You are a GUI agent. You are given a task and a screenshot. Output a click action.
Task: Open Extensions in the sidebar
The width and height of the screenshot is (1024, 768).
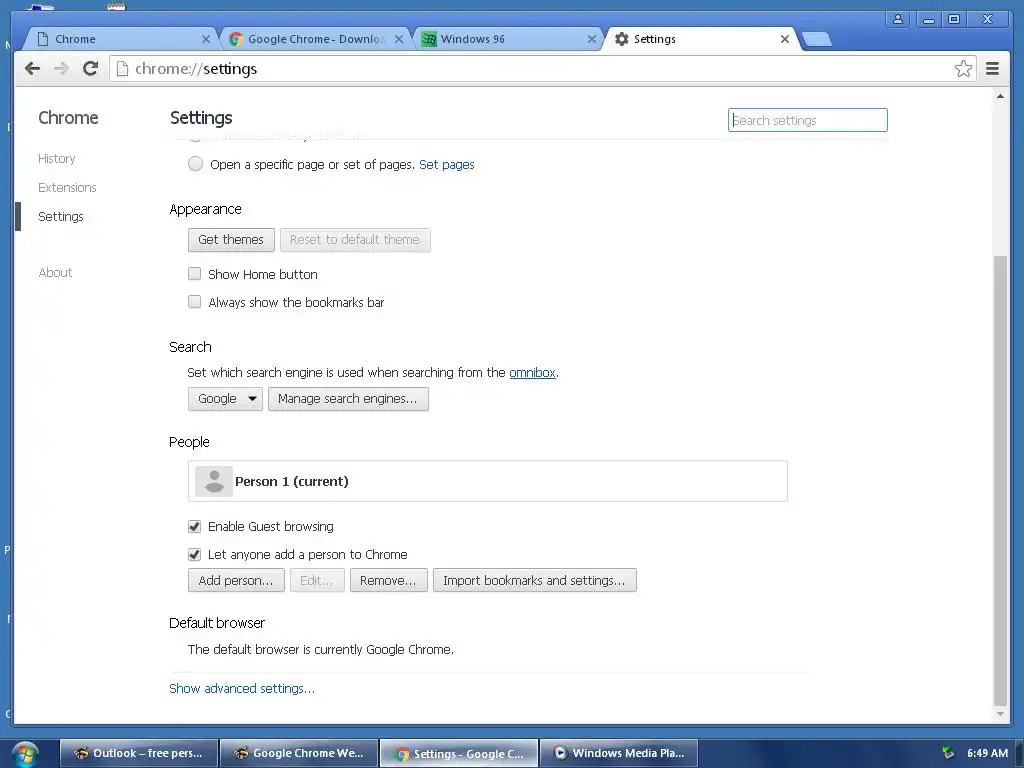click(67, 187)
